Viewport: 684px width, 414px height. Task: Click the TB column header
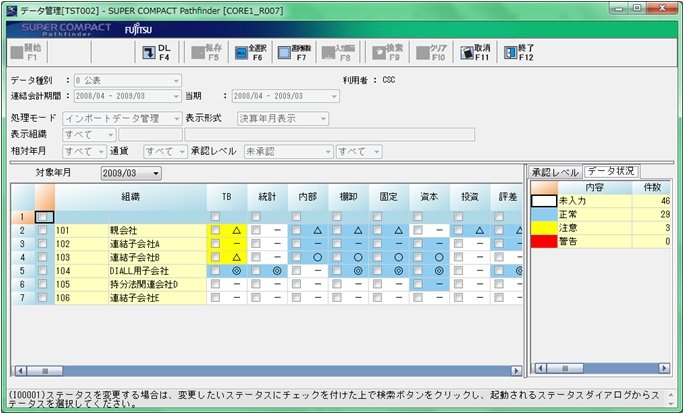point(227,197)
